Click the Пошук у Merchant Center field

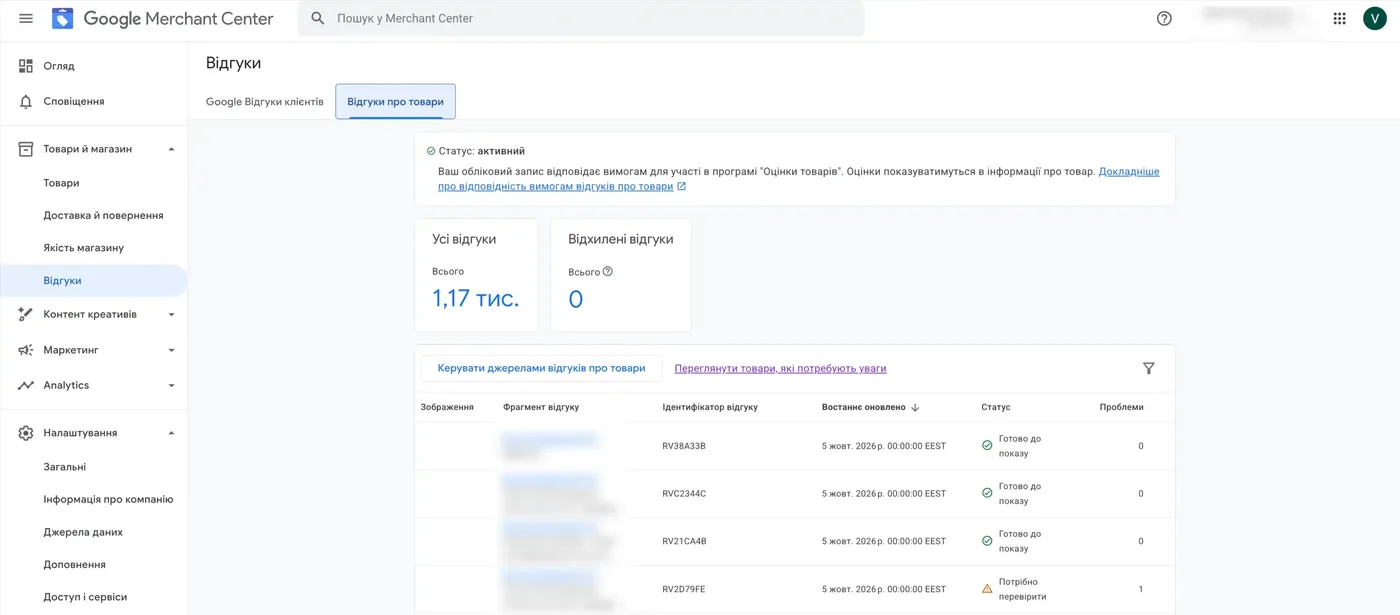coord(581,18)
